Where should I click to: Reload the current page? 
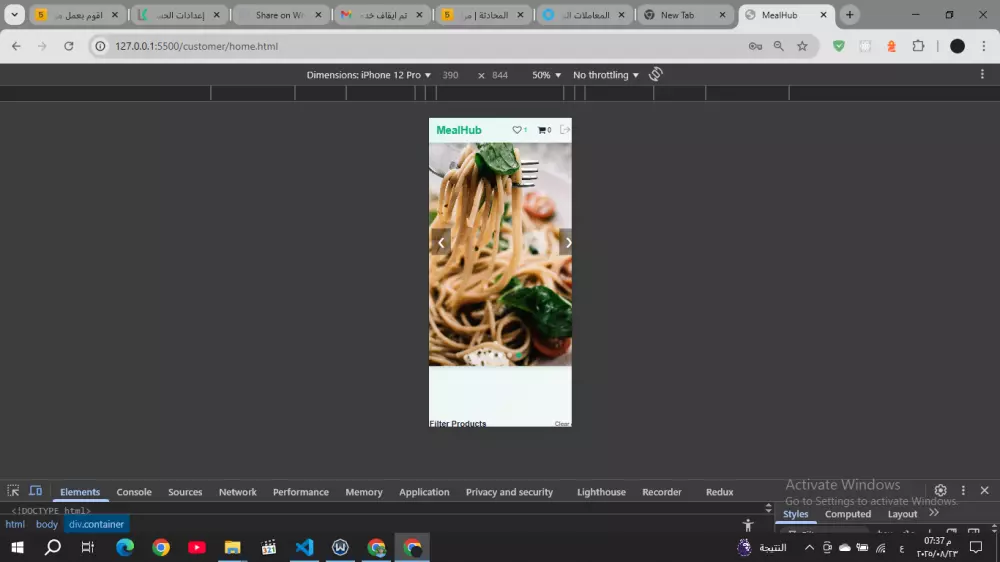pos(69,46)
